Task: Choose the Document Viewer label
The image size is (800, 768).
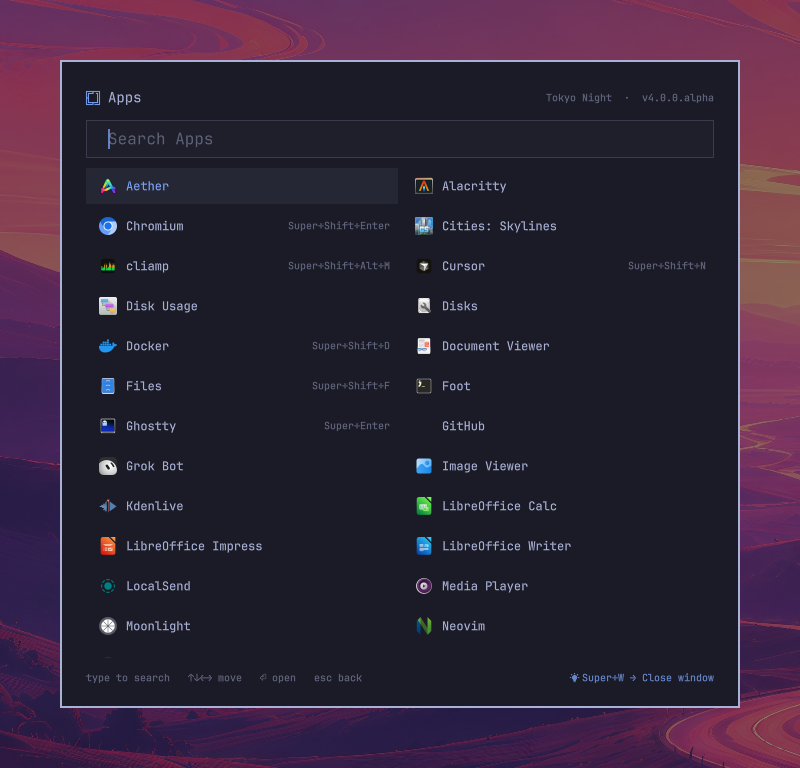Action: [495, 346]
